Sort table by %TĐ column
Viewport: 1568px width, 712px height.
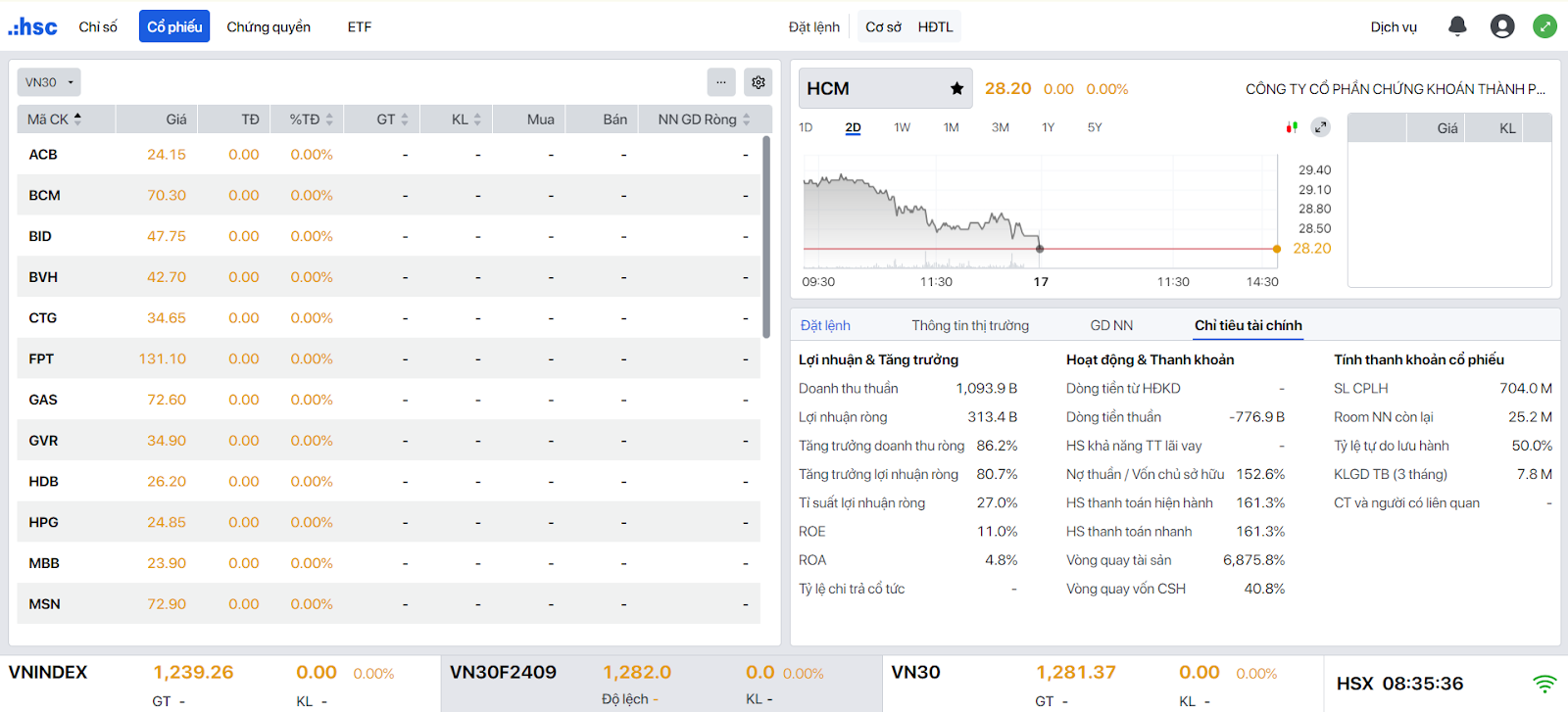point(311,119)
